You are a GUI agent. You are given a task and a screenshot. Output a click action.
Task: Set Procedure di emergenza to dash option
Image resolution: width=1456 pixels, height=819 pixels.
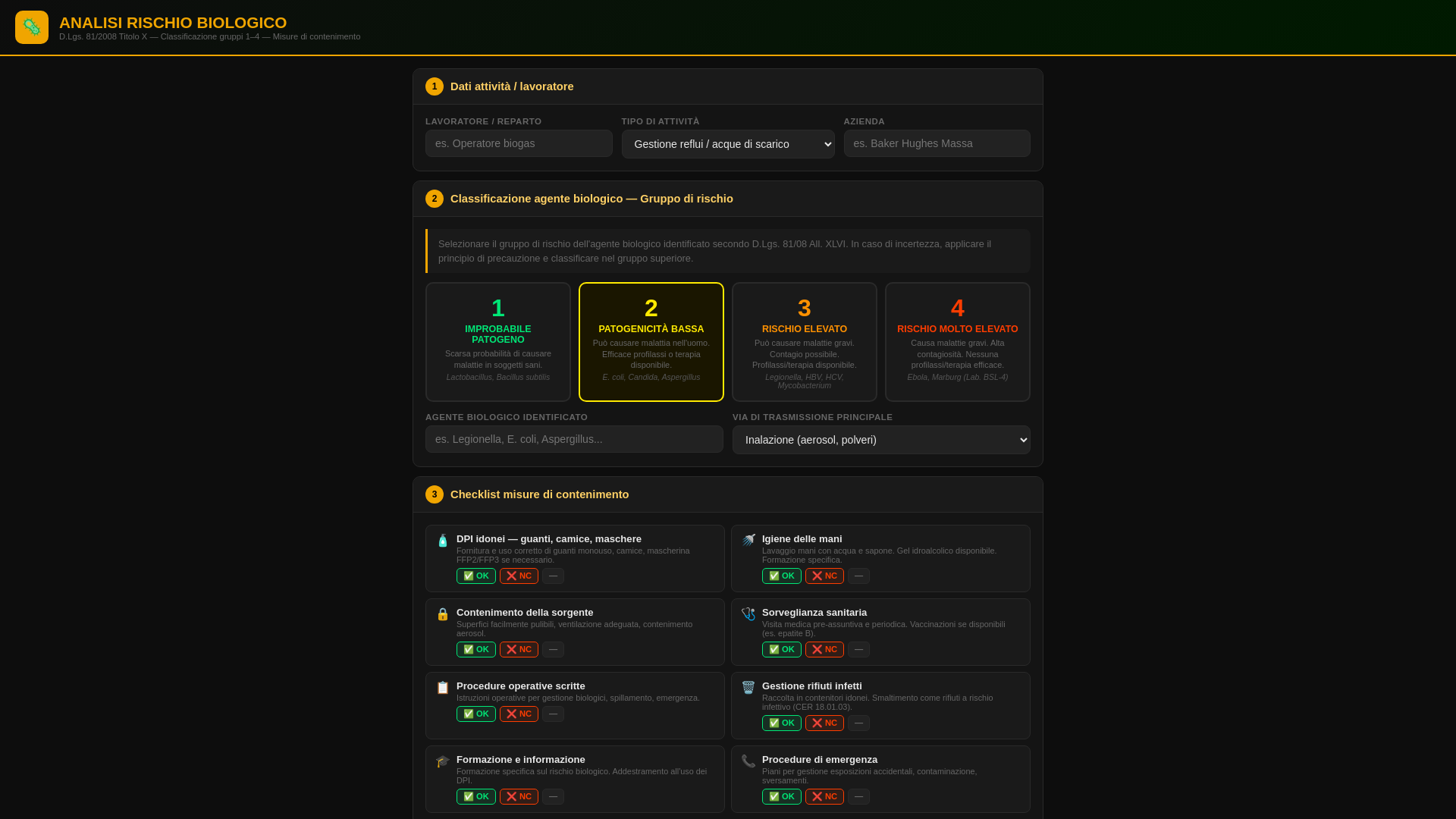pyautogui.click(x=858, y=797)
